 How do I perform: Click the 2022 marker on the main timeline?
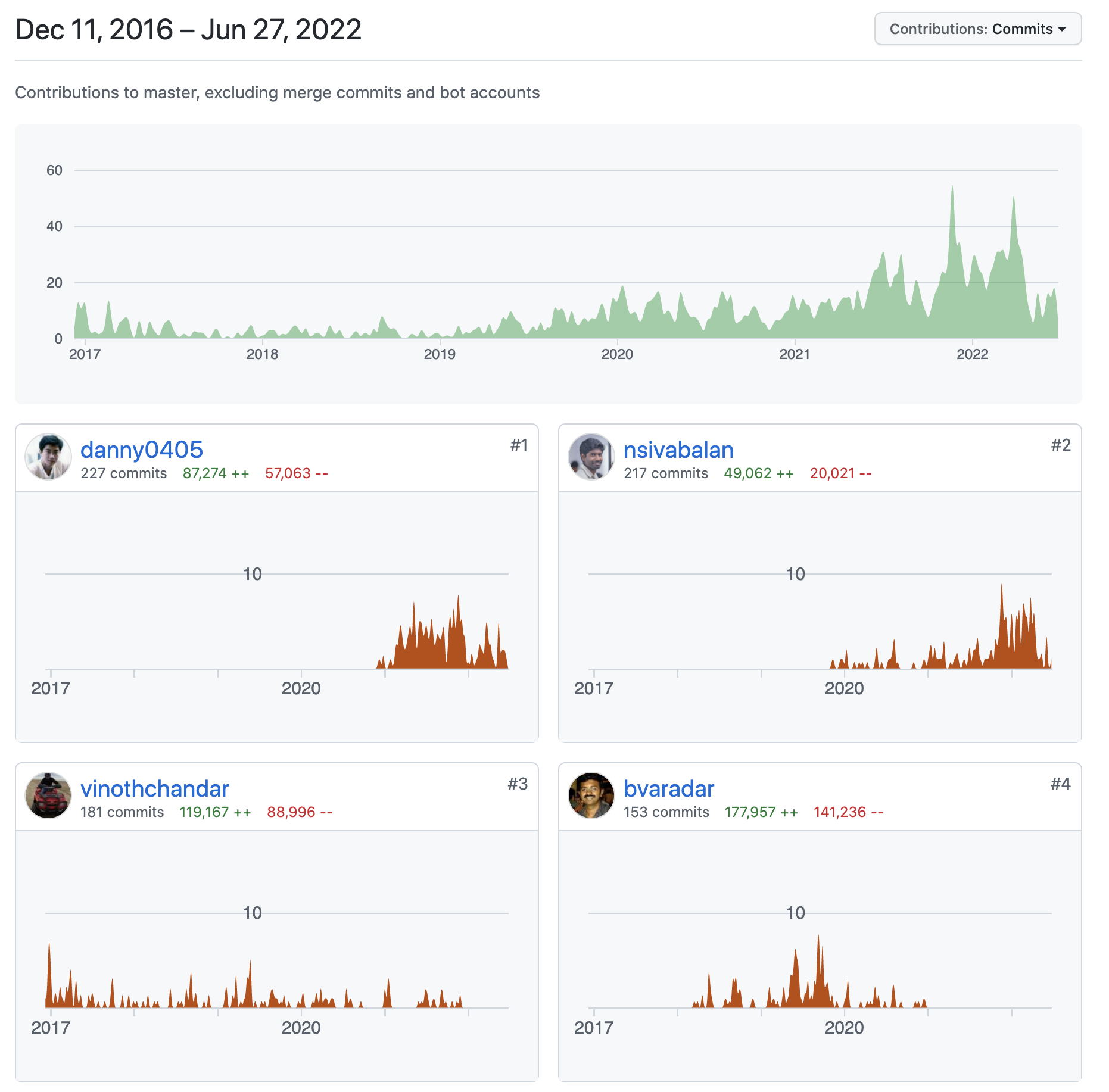(x=973, y=354)
